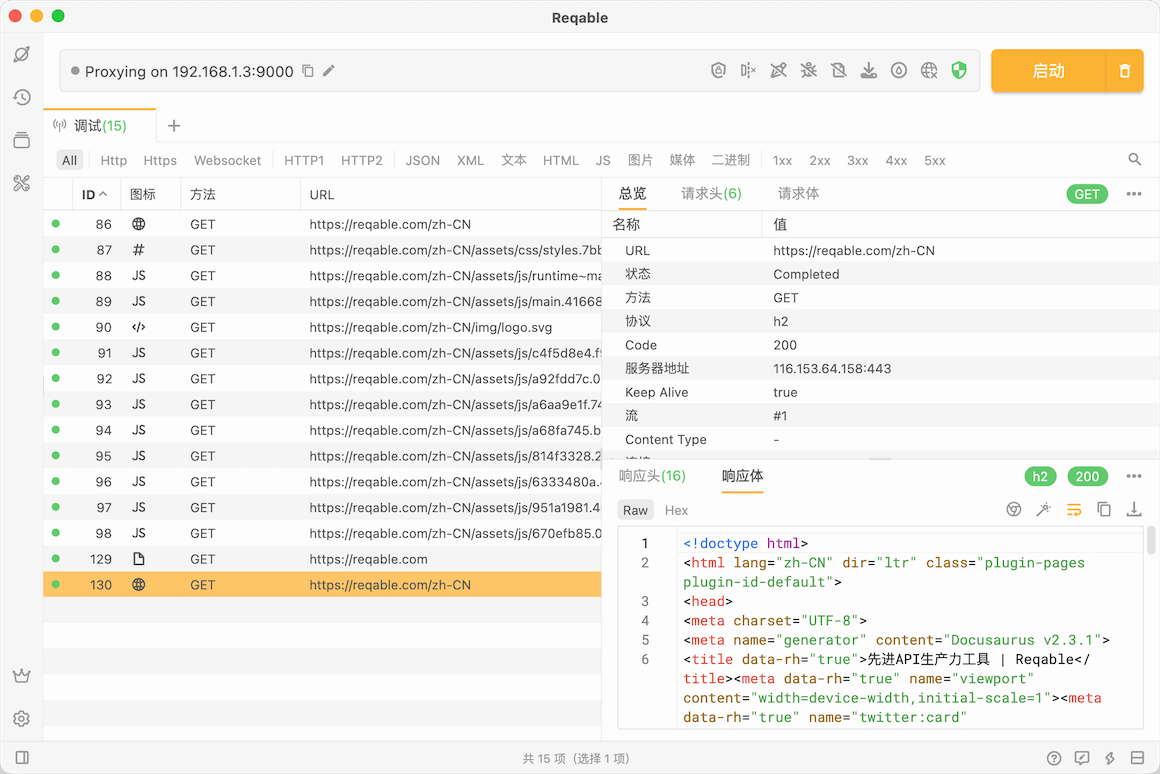Image resolution: width=1160 pixels, height=774 pixels.
Task: Sort by the ID column header
Action: (94, 195)
